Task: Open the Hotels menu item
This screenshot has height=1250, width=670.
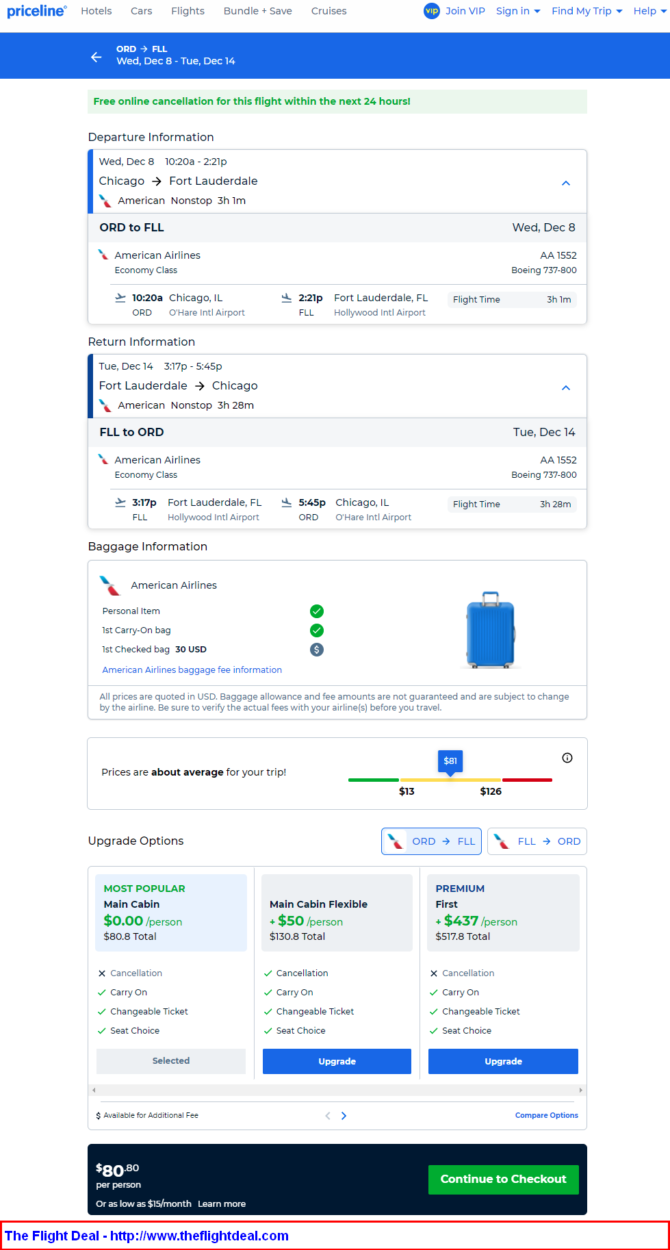Action: pos(96,11)
